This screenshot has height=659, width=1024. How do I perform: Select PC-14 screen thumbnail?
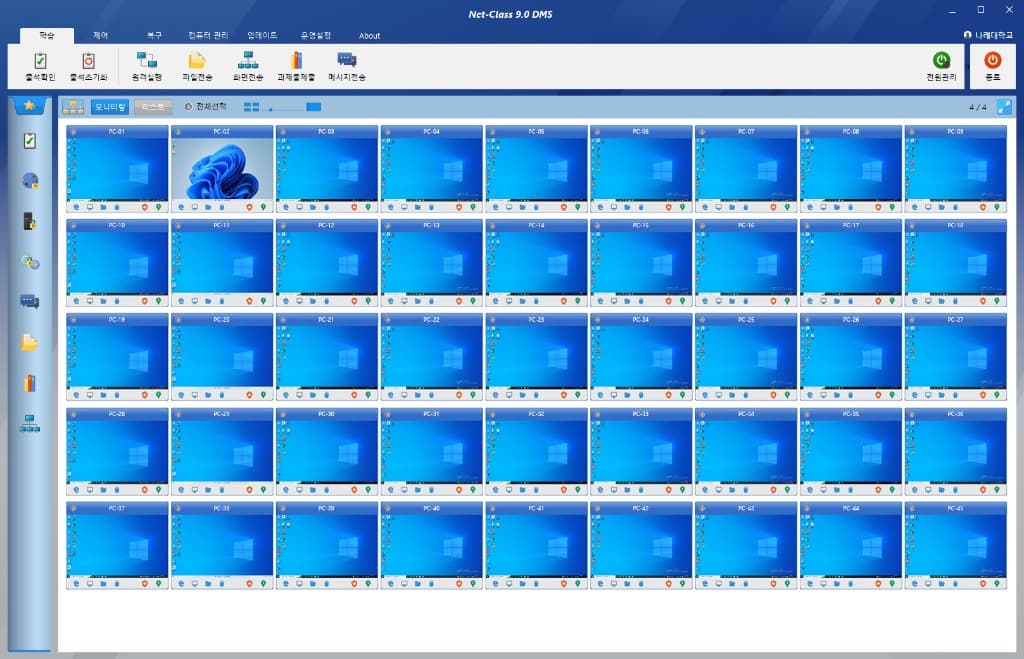pyautogui.click(x=536, y=263)
